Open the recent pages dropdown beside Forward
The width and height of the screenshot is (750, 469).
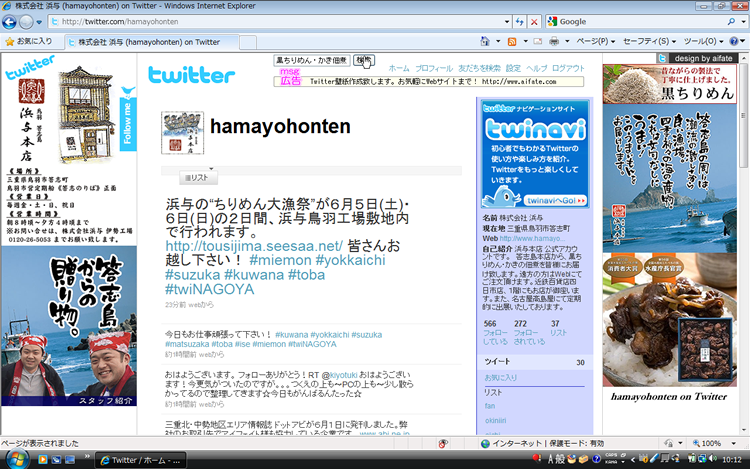[x=39, y=22]
